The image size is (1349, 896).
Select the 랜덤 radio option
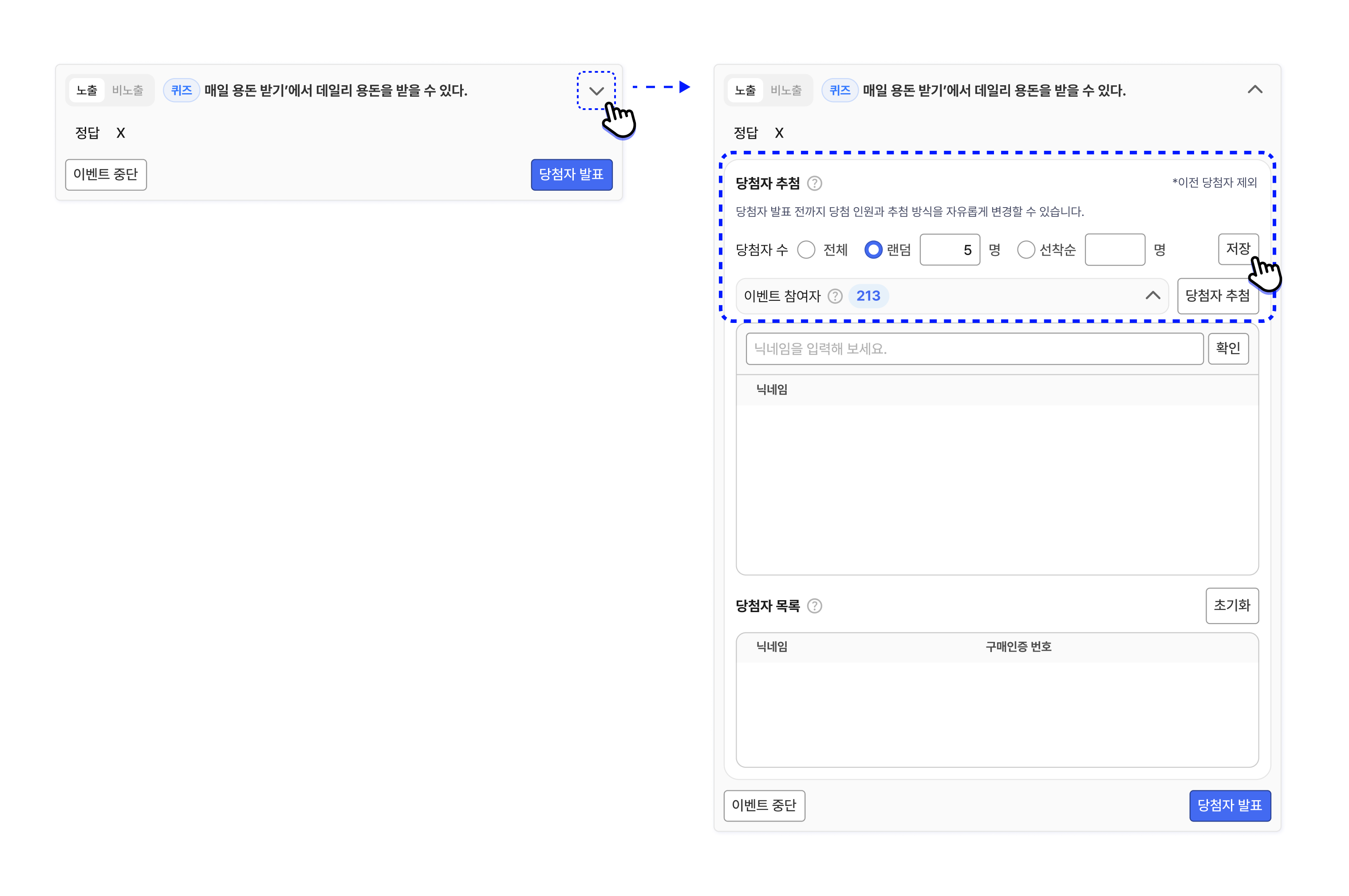tap(873, 250)
